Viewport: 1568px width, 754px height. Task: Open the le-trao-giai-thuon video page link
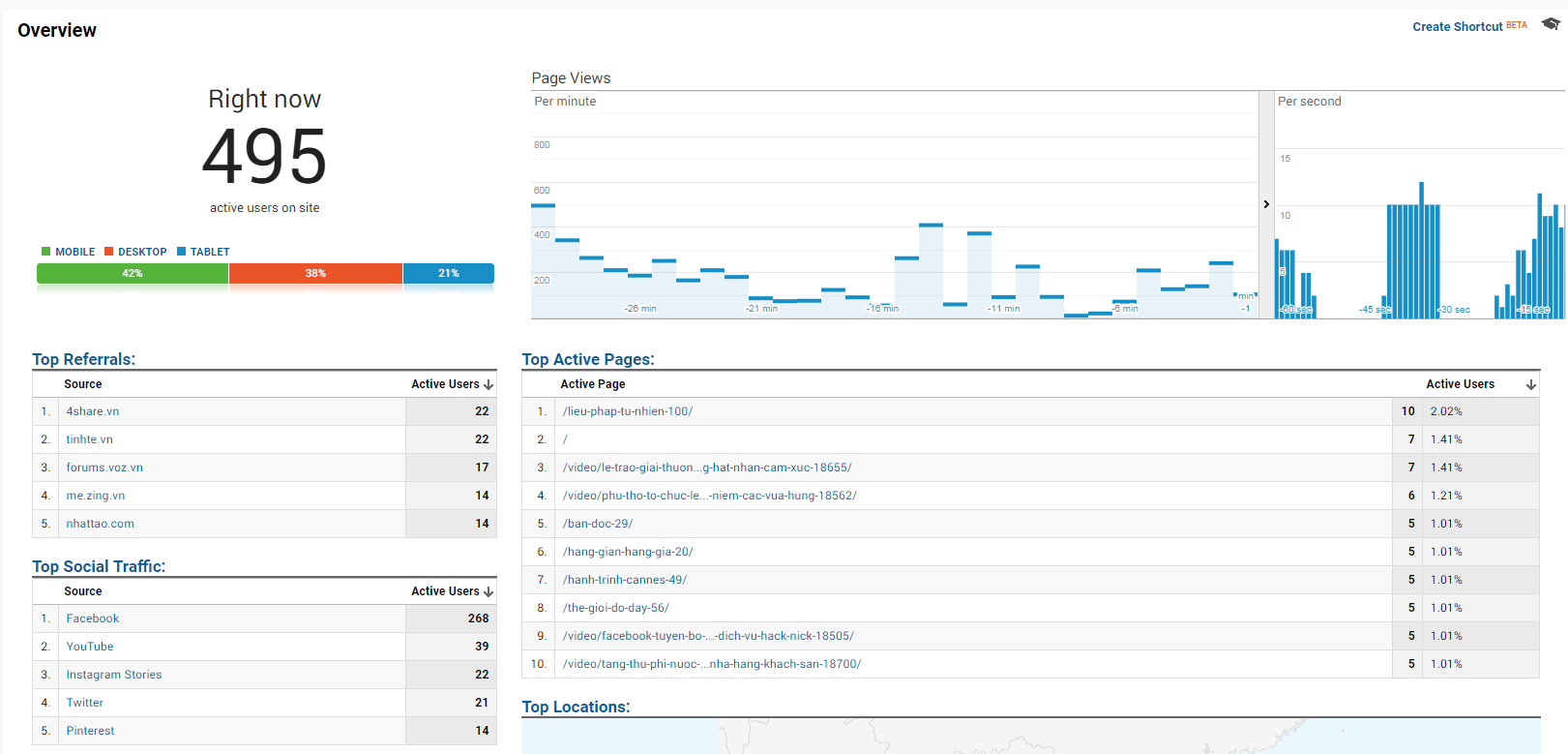(x=707, y=467)
